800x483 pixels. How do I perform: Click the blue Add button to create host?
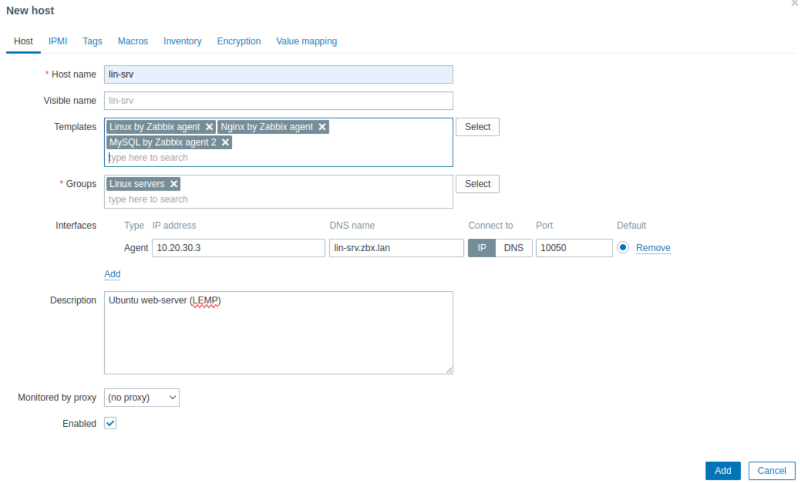(x=723, y=471)
